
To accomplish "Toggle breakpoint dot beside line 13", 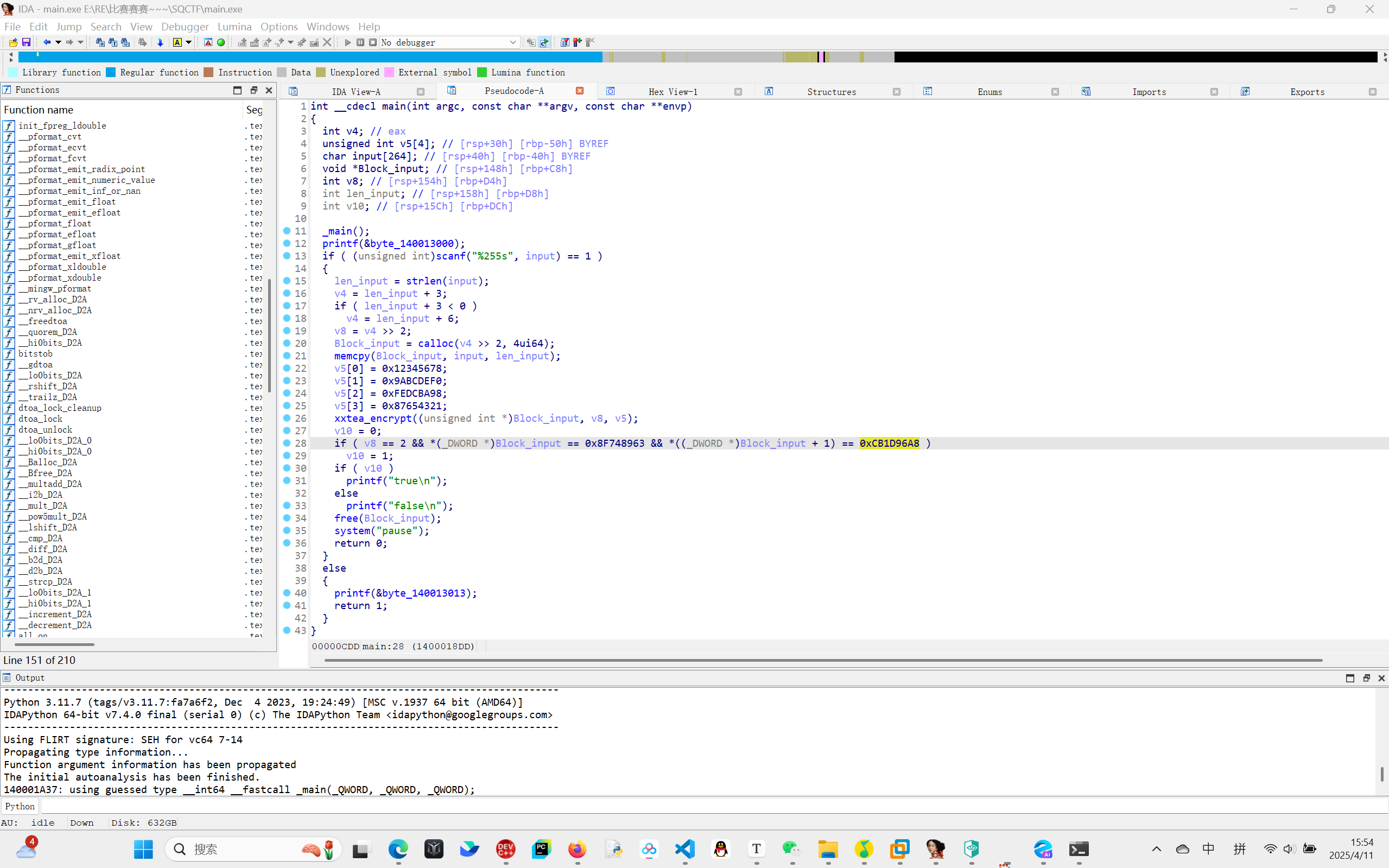I will 287,256.
